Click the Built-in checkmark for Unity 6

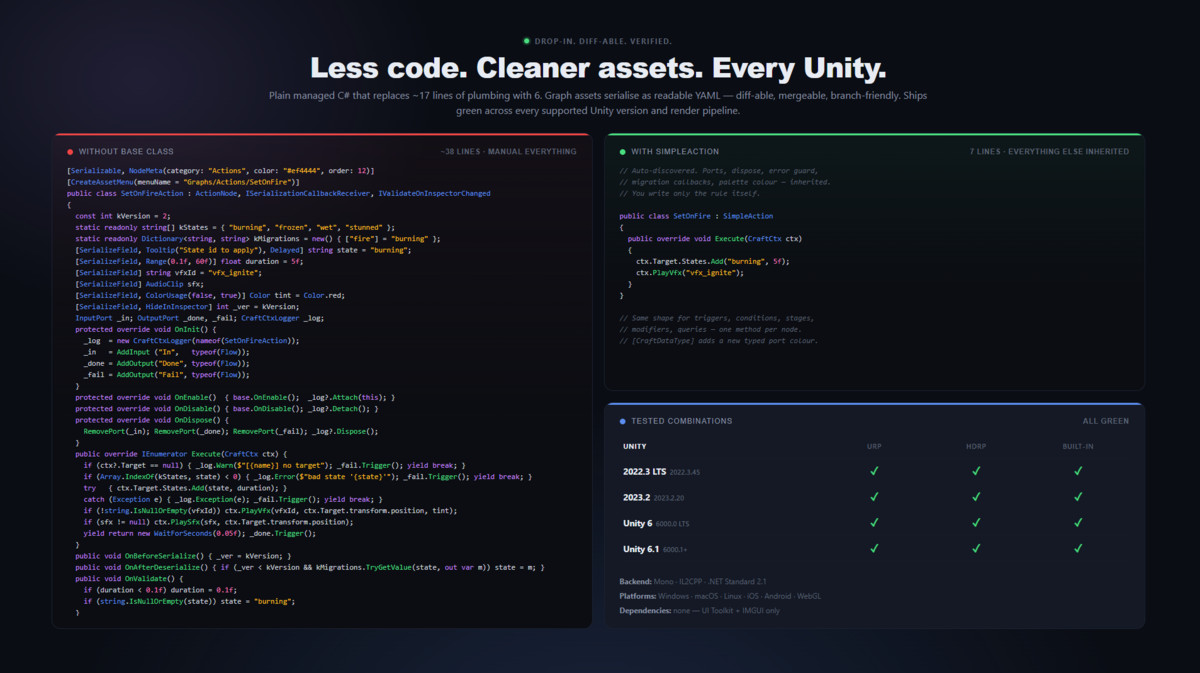[1078, 522]
